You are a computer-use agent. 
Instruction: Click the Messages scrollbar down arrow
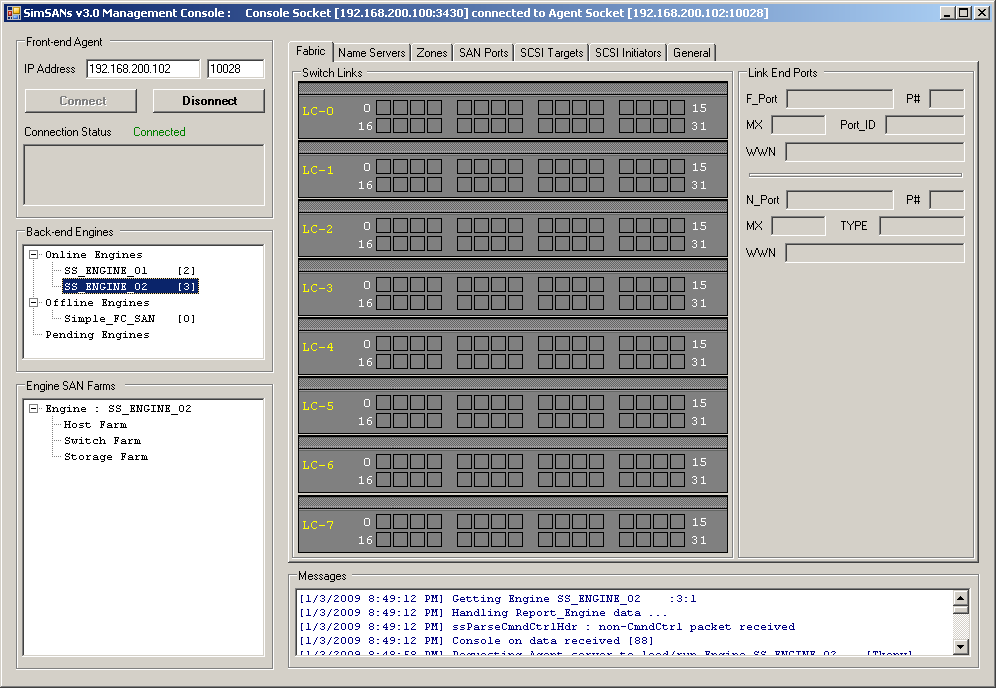(x=960, y=647)
